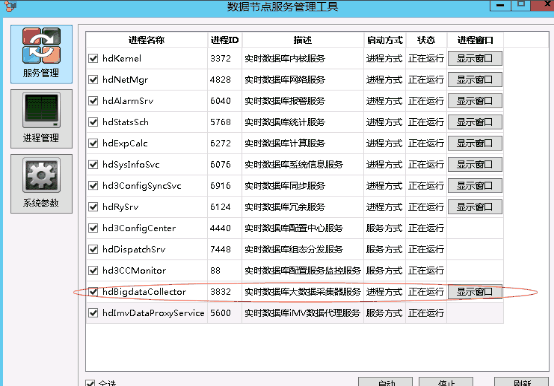Click 显示窗口 for hdSysInfoSvc
The image size is (554, 386).
(x=475, y=164)
